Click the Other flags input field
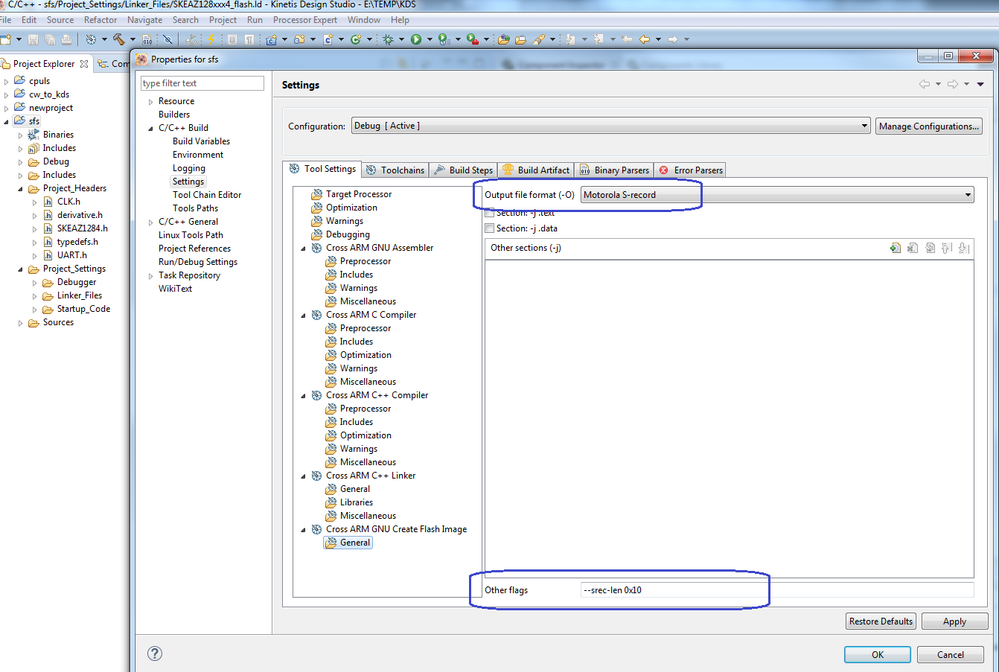Image resolution: width=999 pixels, height=672 pixels. pos(777,590)
